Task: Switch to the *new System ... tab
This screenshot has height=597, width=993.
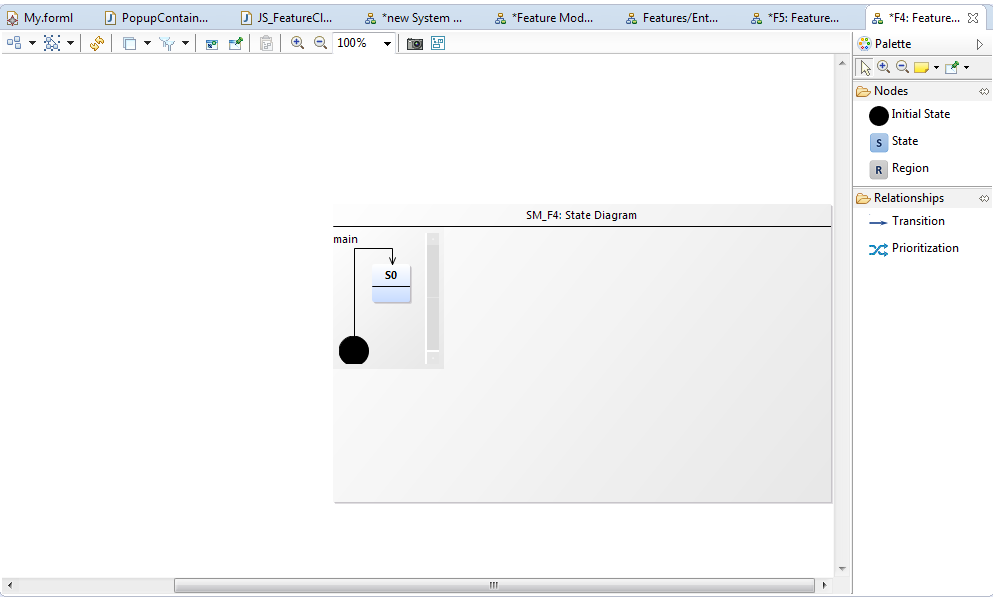Action: click(x=414, y=18)
